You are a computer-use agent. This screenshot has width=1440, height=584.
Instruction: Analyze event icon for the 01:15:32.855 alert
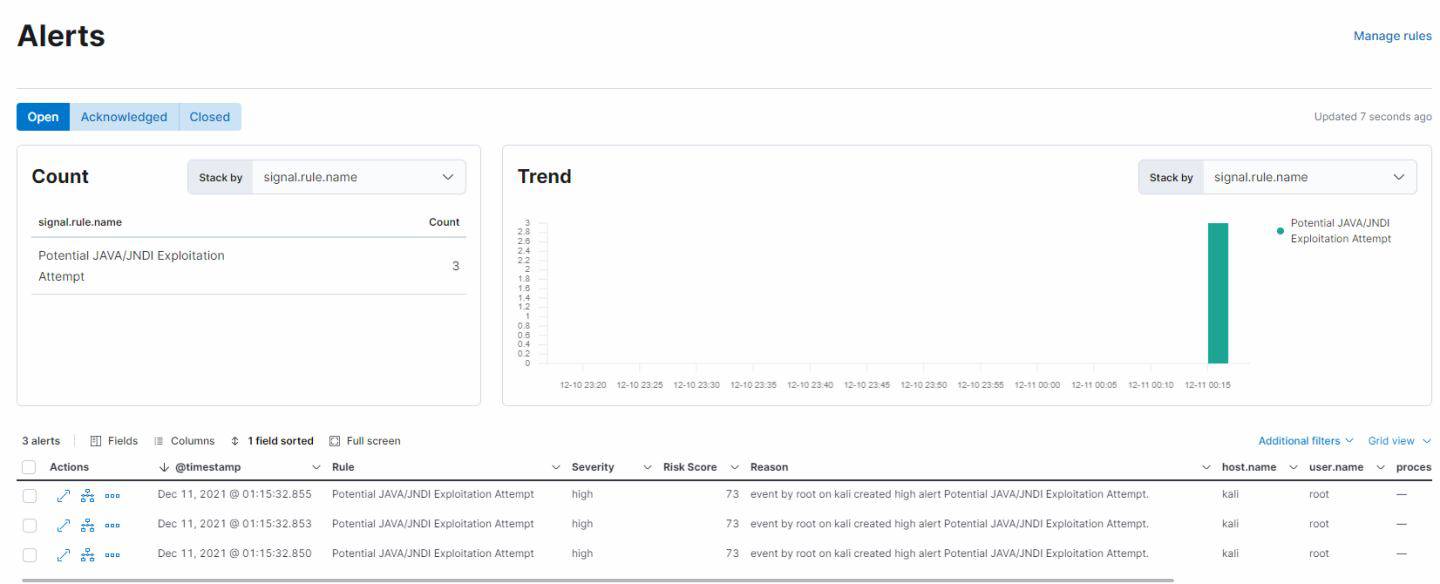(87, 495)
